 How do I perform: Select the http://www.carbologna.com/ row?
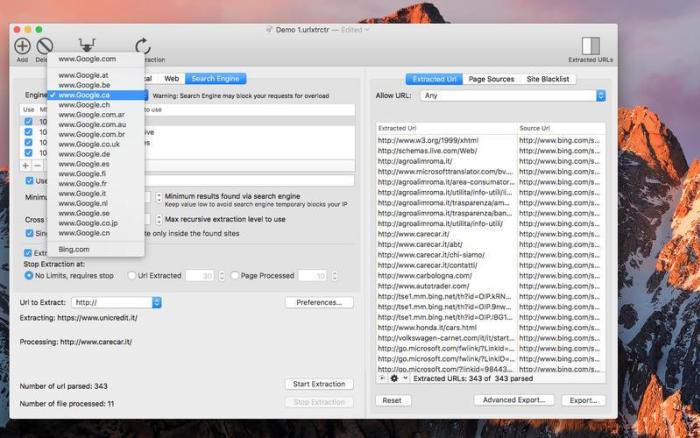(491, 275)
